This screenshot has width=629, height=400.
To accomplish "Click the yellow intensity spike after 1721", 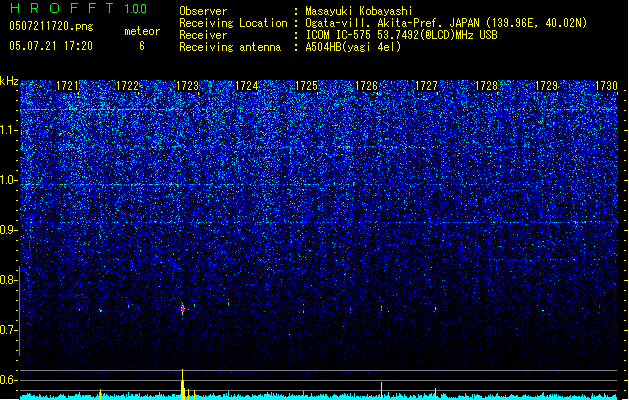I will [x=100, y=394].
